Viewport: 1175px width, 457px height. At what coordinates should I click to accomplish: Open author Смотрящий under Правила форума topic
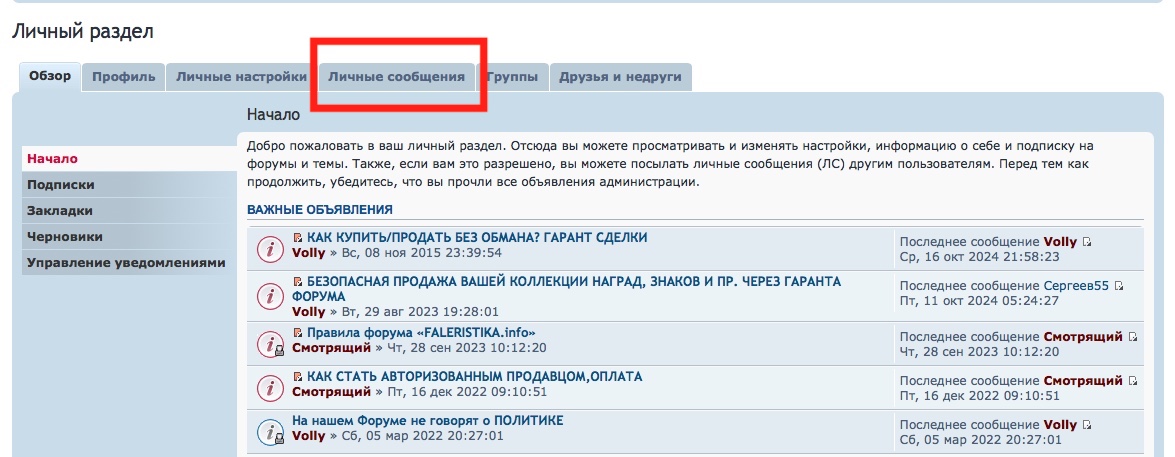pos(331,348)
